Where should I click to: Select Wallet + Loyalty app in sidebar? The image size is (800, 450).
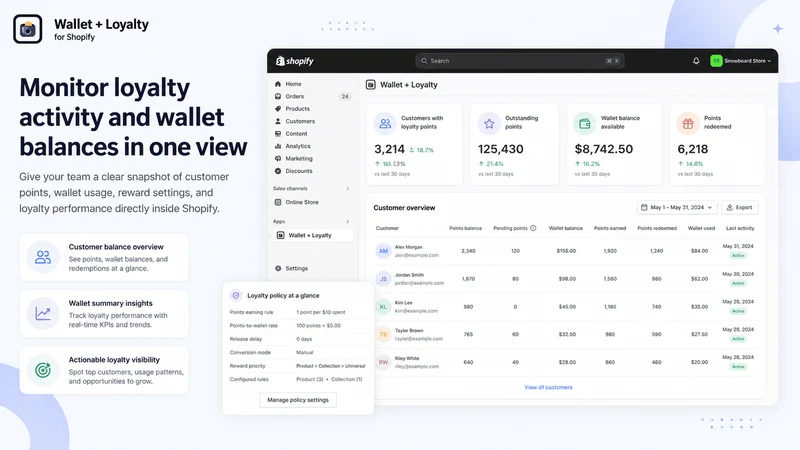(312, 235)
